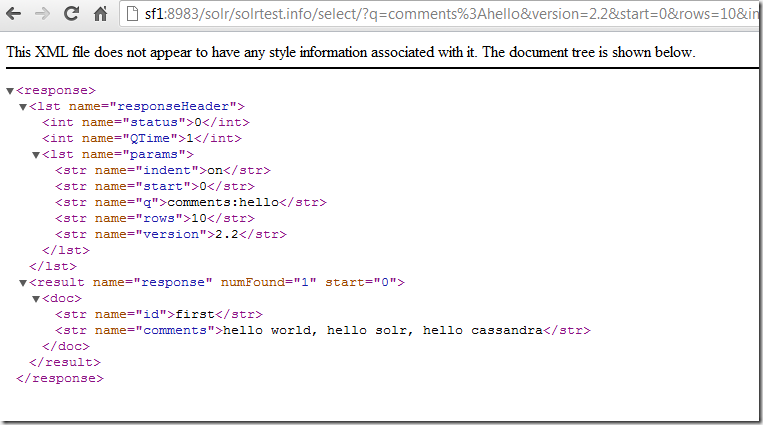This screenshot has height=425, width=763.
Task: Click the browser Forward arrow
Action: pyautogui.click(x=42, y=14)
